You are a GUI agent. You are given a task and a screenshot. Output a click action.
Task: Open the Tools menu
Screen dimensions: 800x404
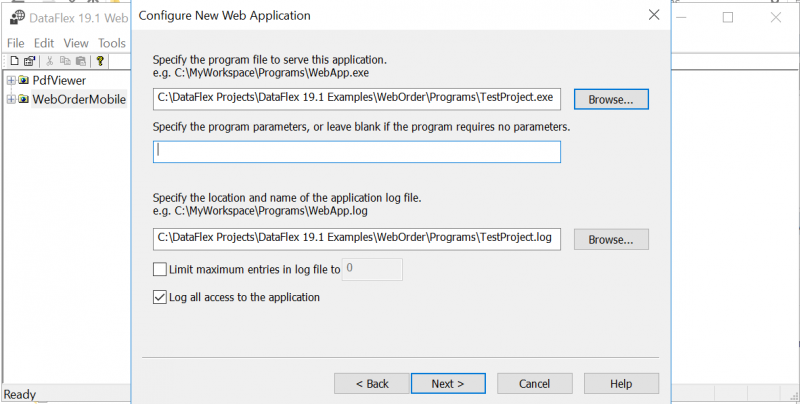(111, 43)
